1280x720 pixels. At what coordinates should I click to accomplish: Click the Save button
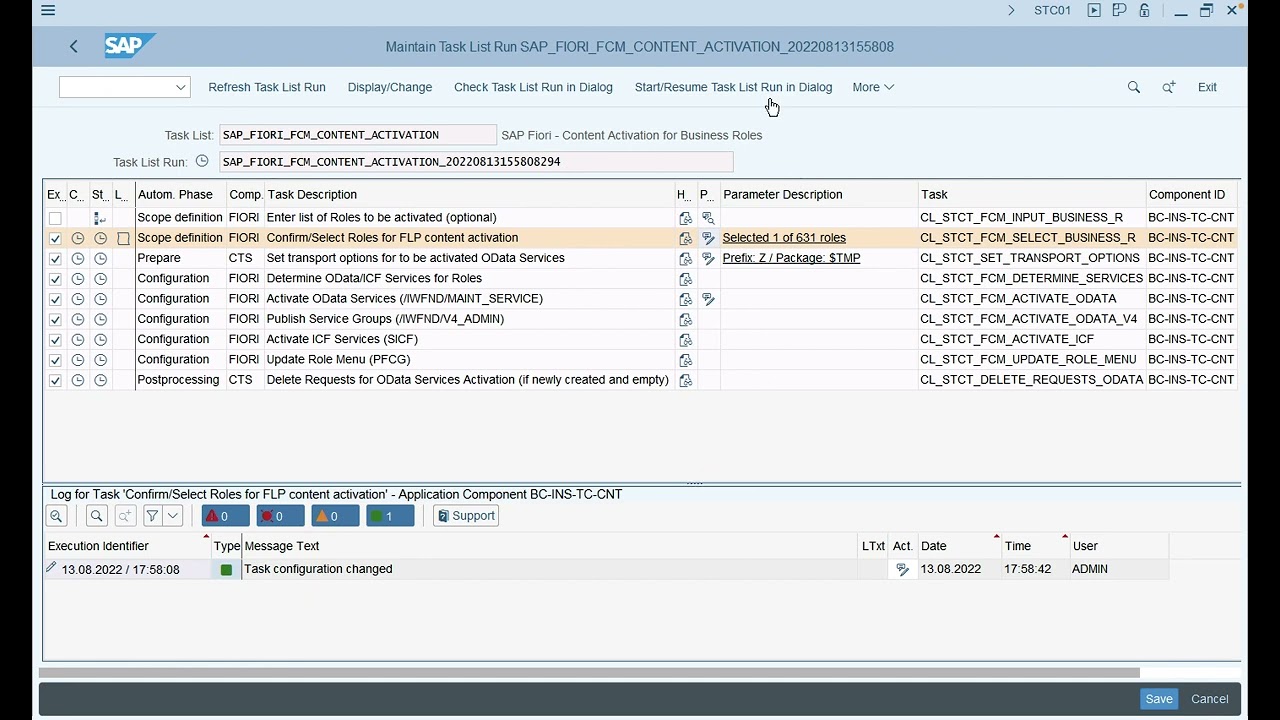(x=1159, y=699)
